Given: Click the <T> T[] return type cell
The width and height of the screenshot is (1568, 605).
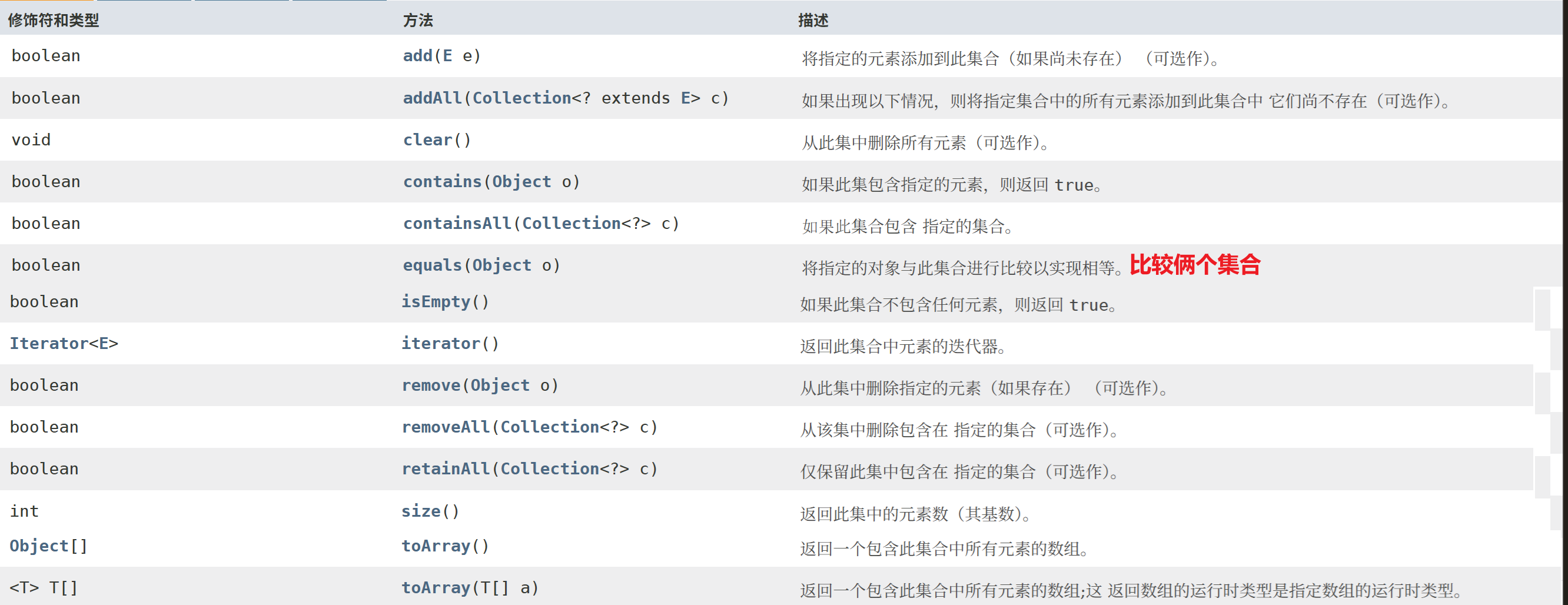Looking at the screenshot, I should click(x=44, y=588).
